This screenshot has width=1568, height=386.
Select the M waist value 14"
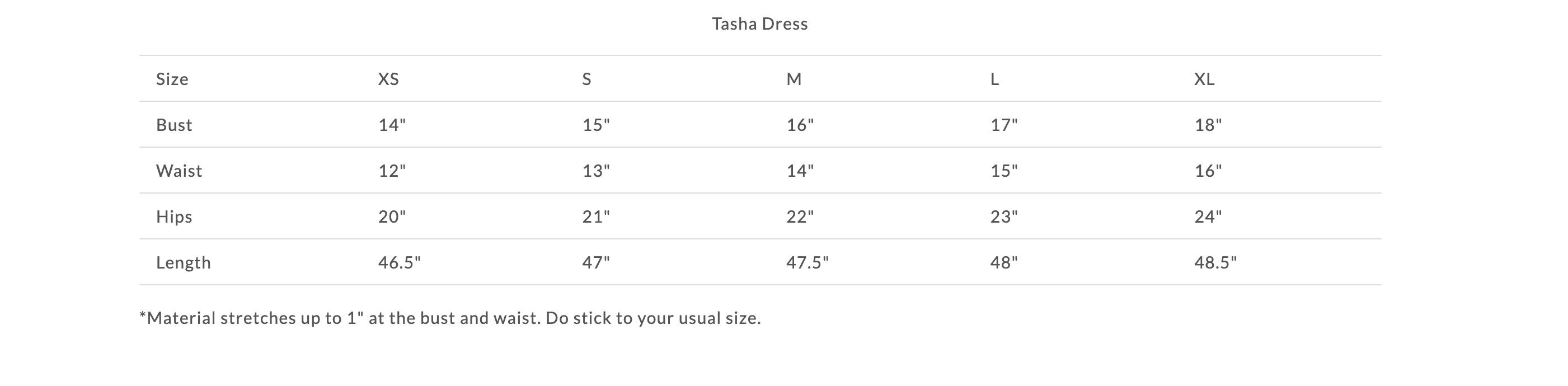pos(800,171)
